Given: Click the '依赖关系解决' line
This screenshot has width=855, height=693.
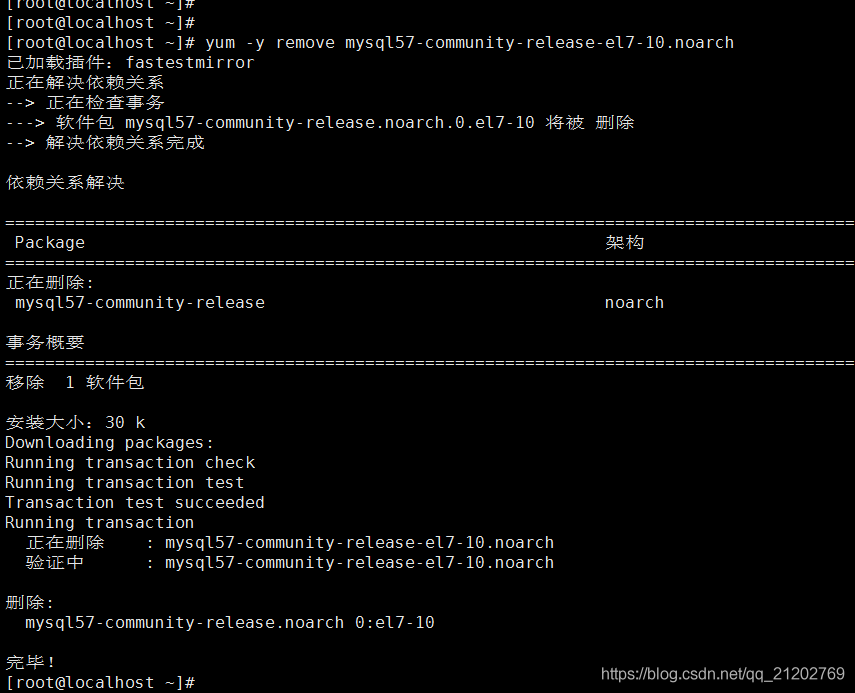Looking at the screenshot, I should [65, 183].
